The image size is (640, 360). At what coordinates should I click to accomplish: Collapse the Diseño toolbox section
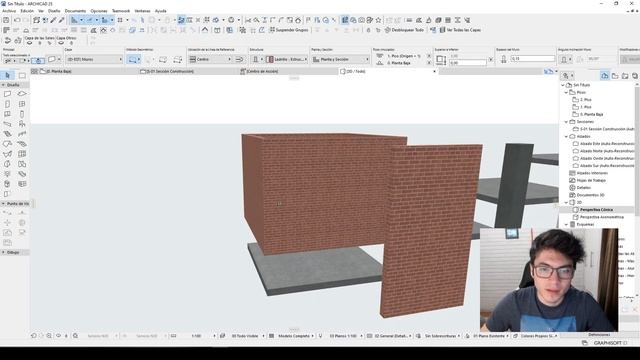tap(3, 85)
